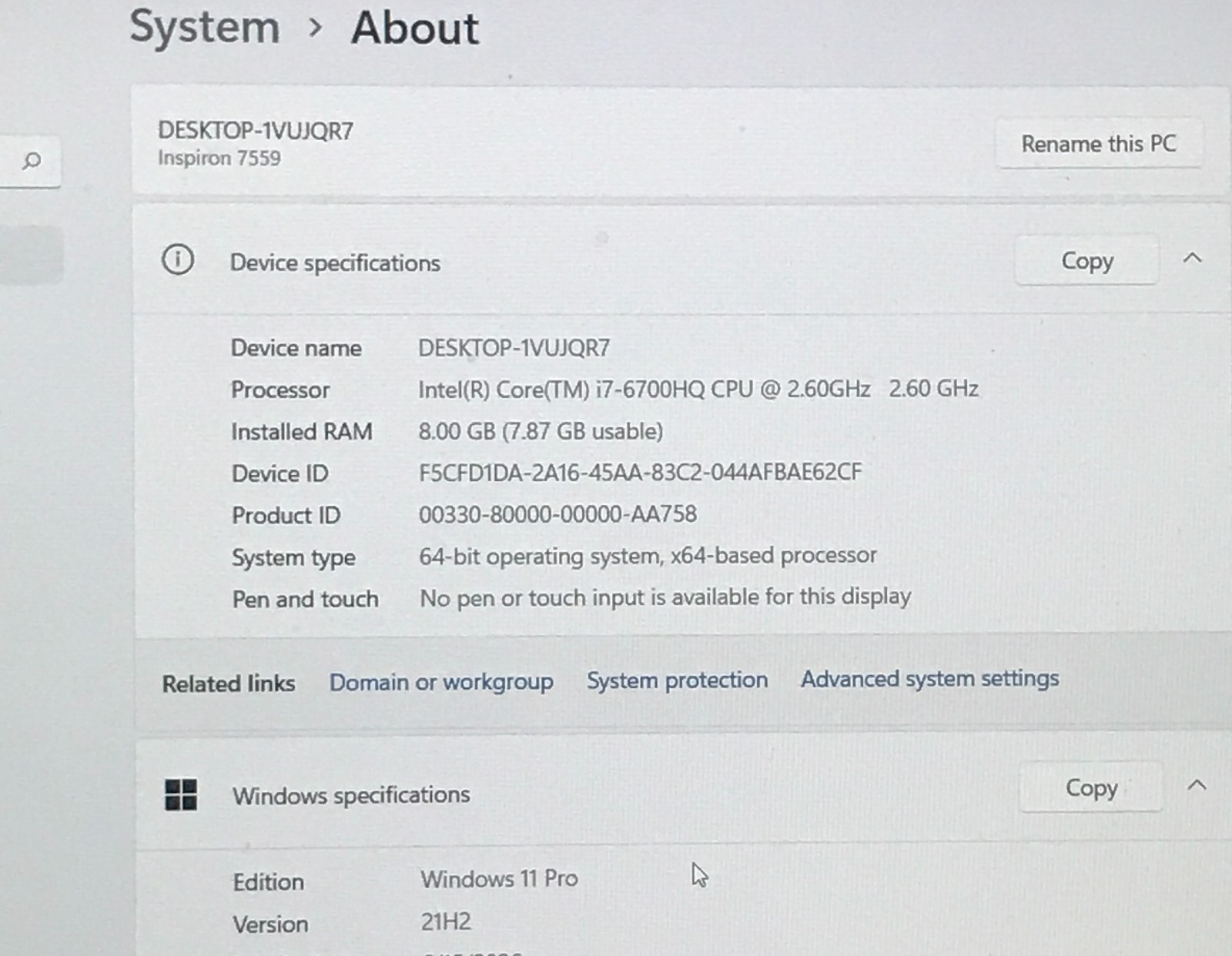The image size is (1232, 956).
Task: Click the Product ID label
Action: click(x=286, y=515)
